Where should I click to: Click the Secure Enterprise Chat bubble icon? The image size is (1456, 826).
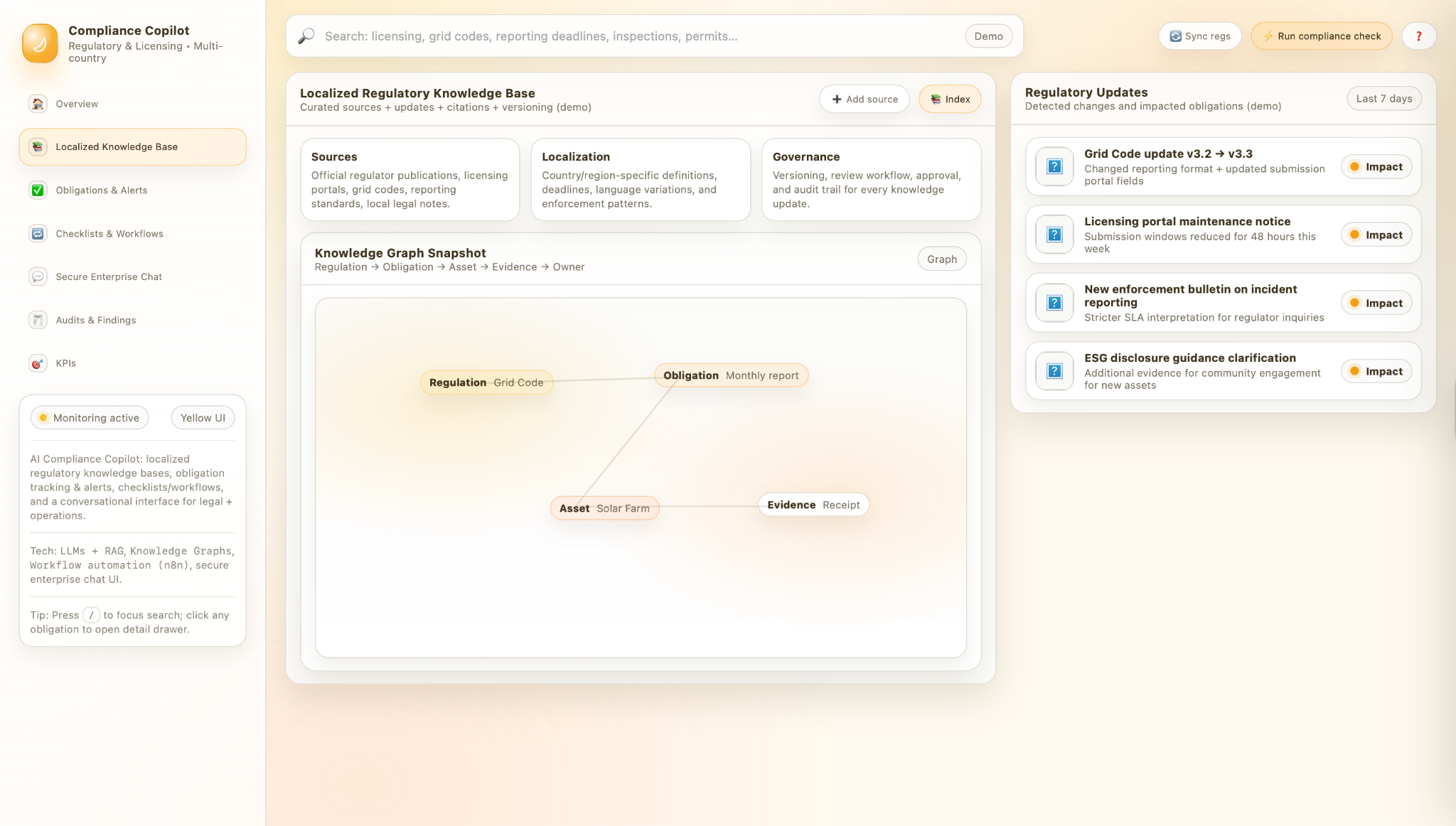pyautogui.click(x=38, y=277)
